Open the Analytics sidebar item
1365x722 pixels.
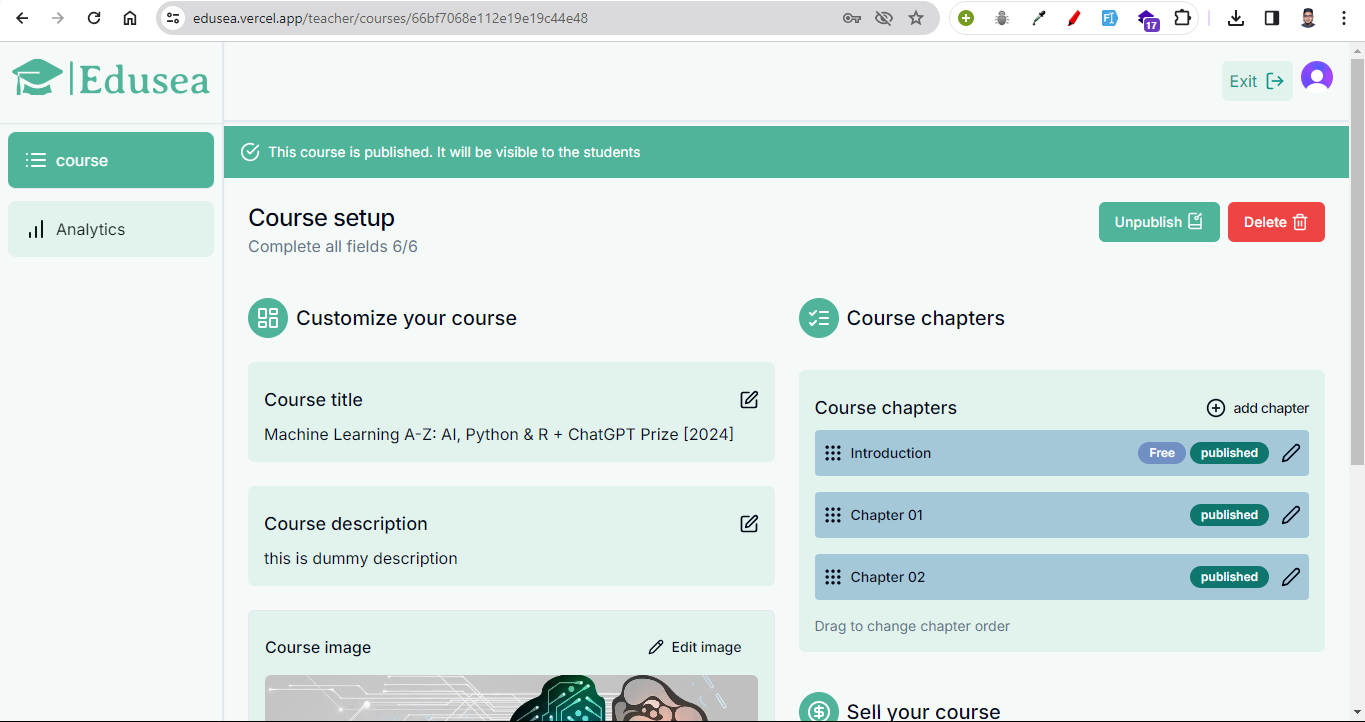pos(111,229)
